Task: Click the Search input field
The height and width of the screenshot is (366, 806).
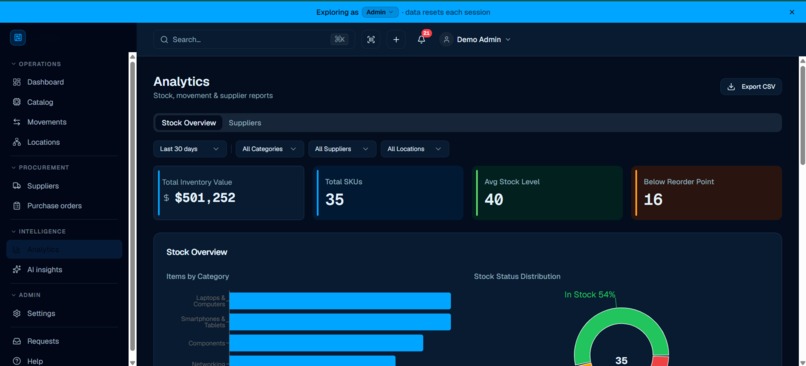Action: 254,40
